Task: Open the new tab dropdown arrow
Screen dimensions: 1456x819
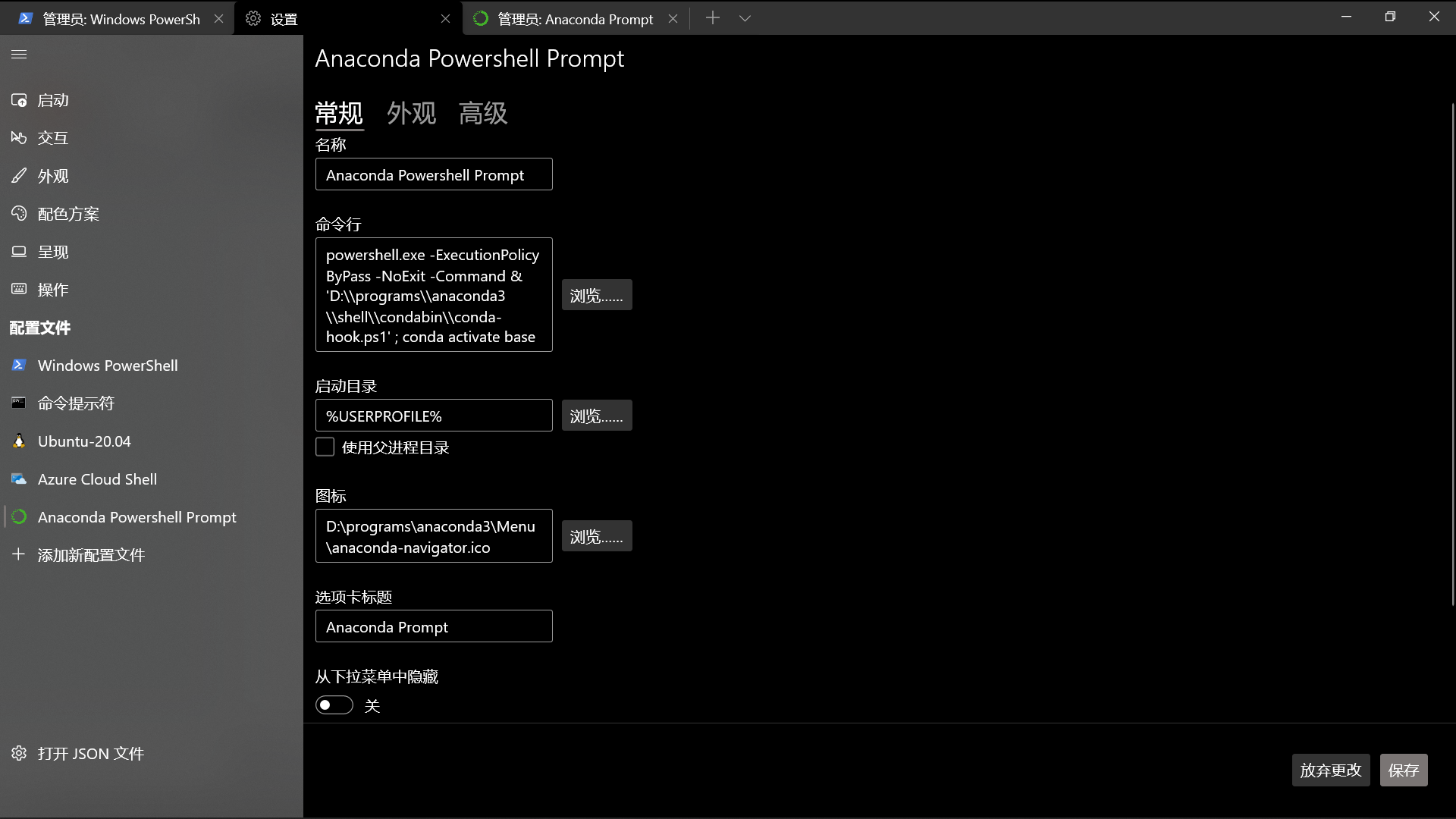Action: (x=745, y=17)
